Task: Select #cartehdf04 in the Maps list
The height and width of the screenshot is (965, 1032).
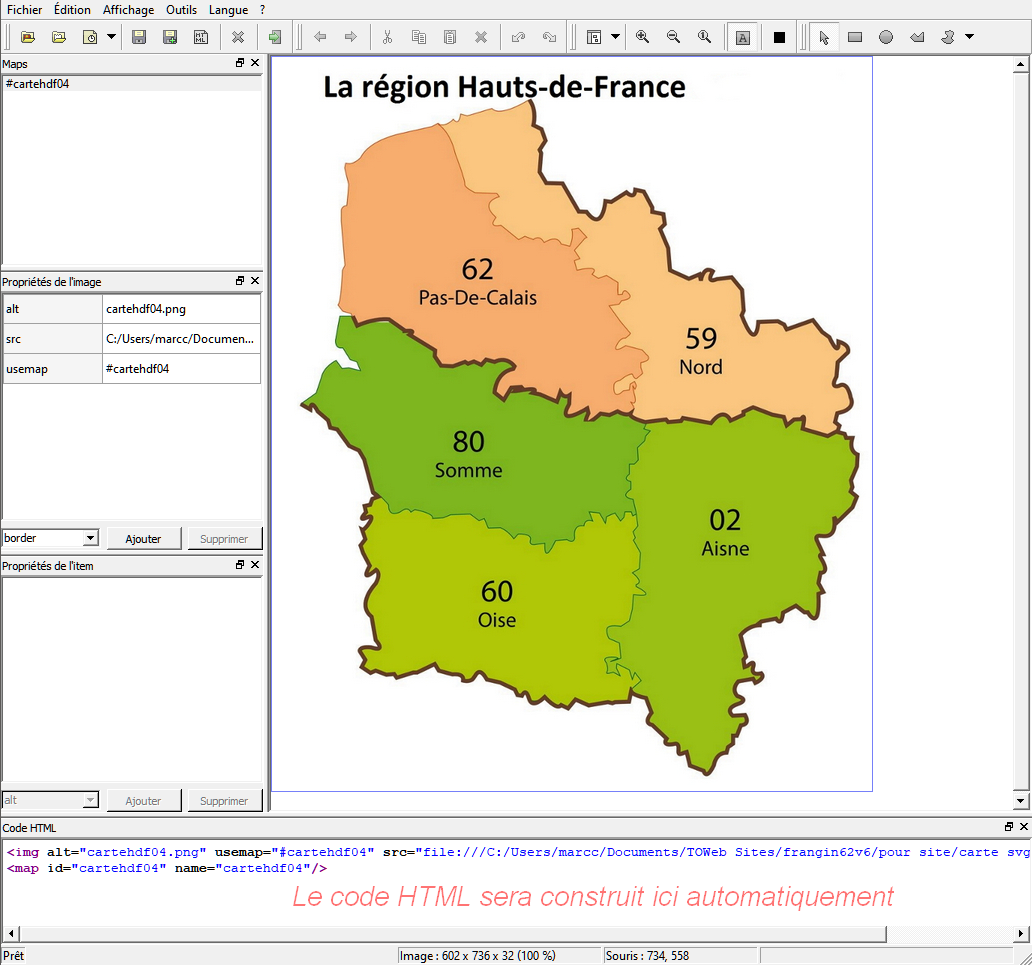Action: coord(37,84)
